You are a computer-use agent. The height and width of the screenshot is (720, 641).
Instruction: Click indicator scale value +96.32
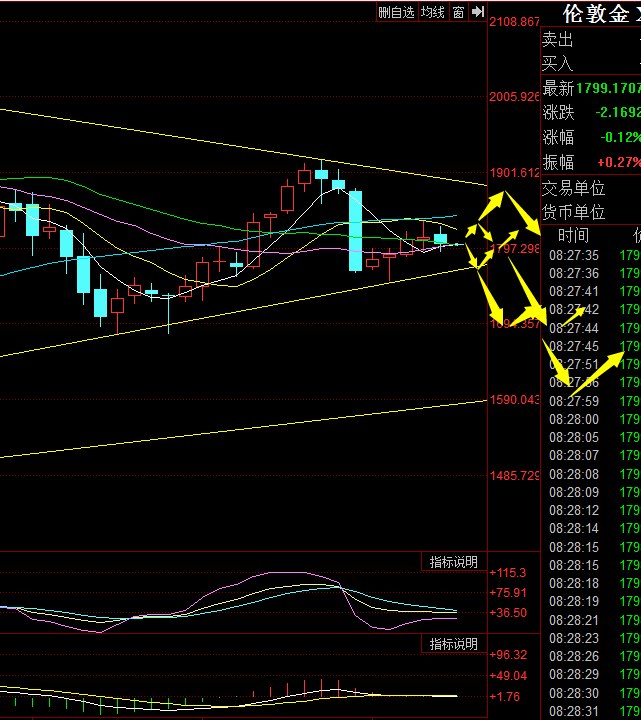508,654
